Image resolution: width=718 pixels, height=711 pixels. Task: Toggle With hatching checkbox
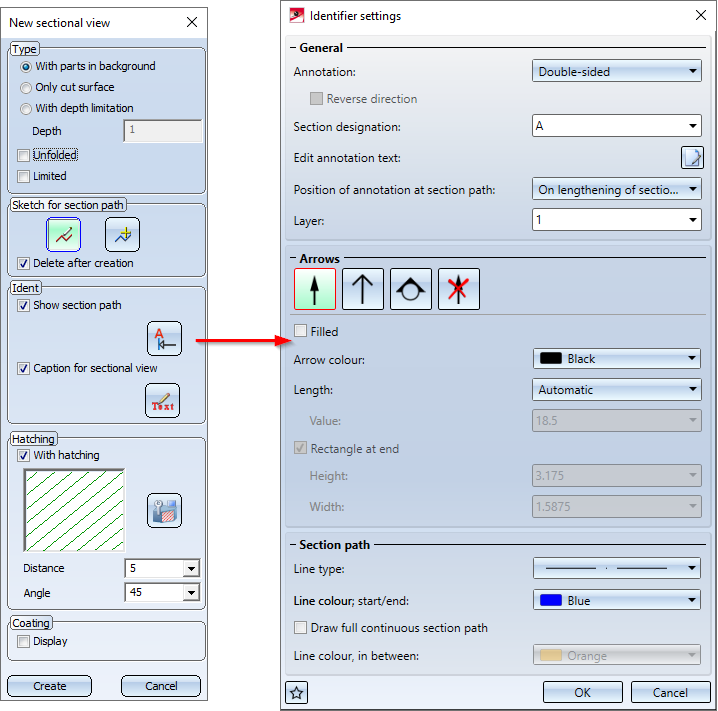(x=23, y=456)
